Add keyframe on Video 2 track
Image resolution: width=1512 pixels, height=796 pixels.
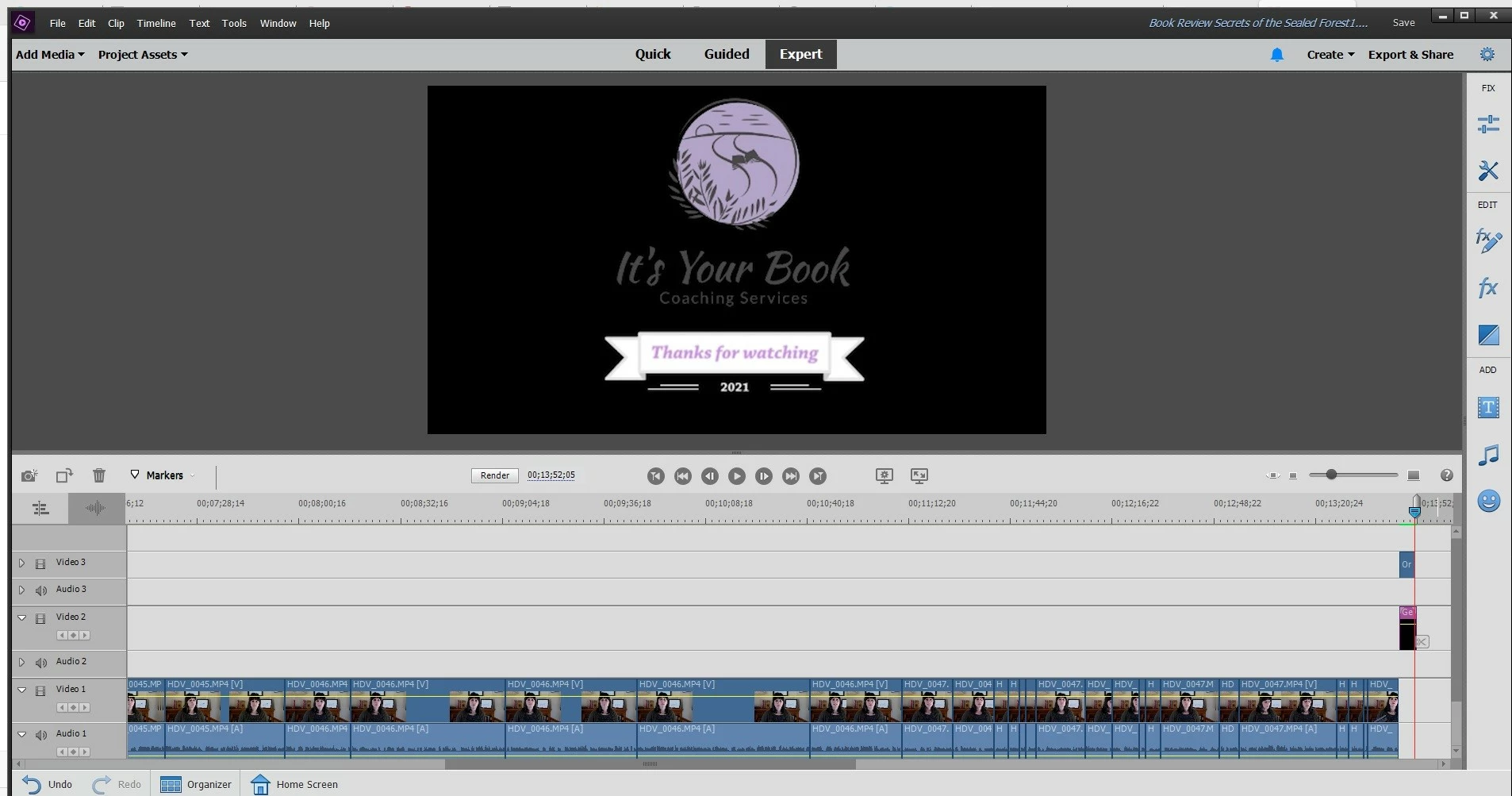73,636
